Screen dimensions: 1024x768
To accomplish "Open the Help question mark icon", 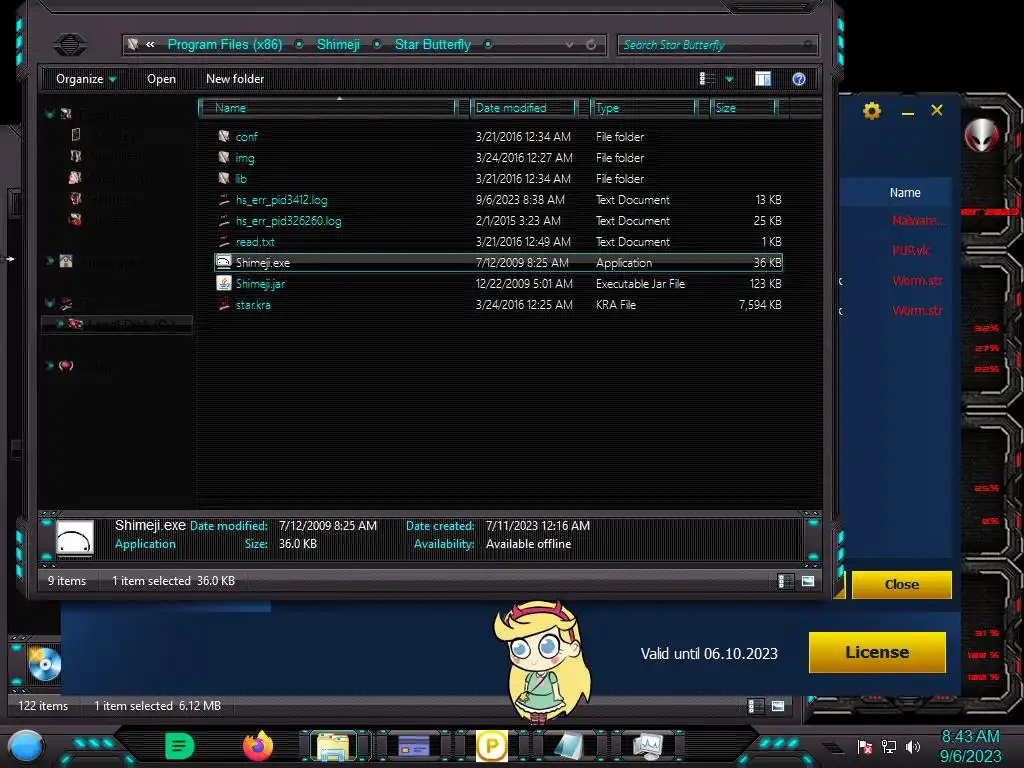I will (x=799, y=79).
